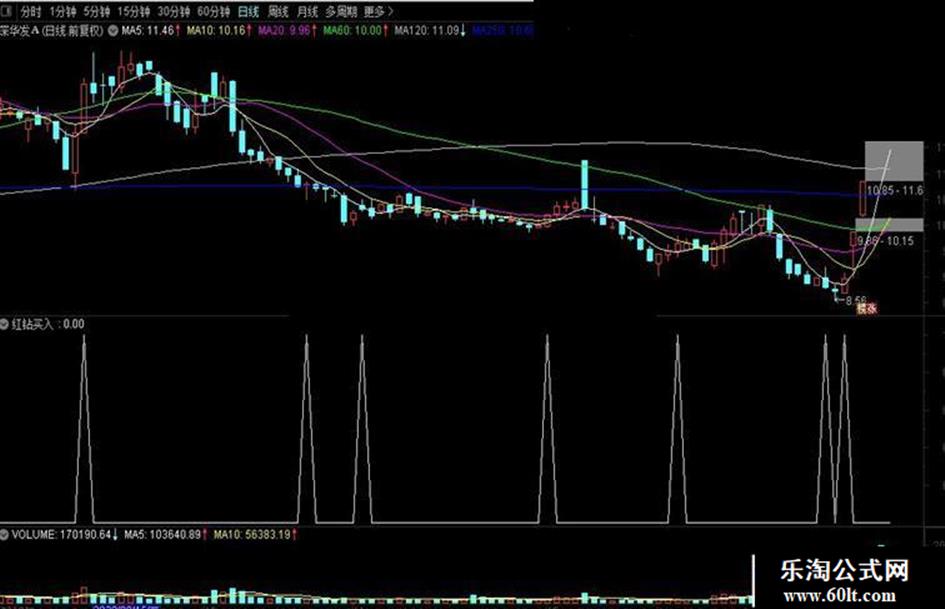Click the tall cyan candle mid-chart

click(585, 184)
